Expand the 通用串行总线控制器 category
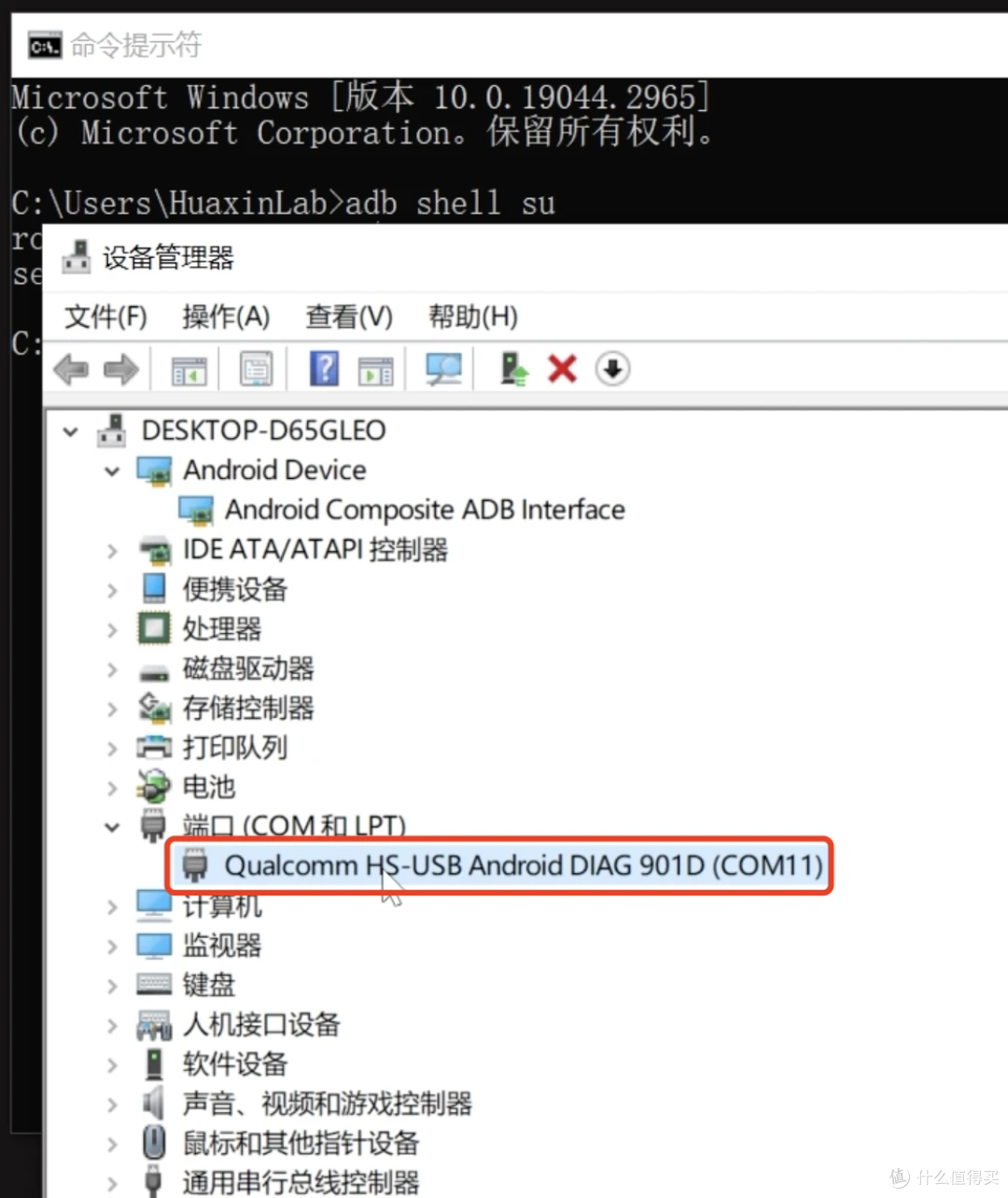1008x1198 pixels. click(x=112, y=1183)
